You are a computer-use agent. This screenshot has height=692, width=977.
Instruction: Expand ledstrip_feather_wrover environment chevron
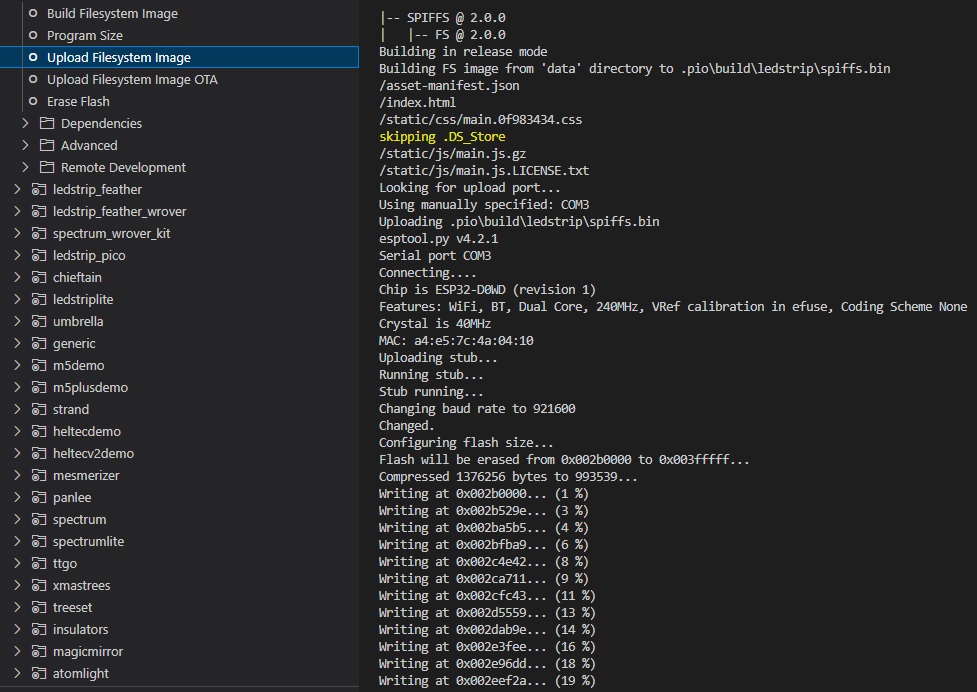(x=17, y=211)
